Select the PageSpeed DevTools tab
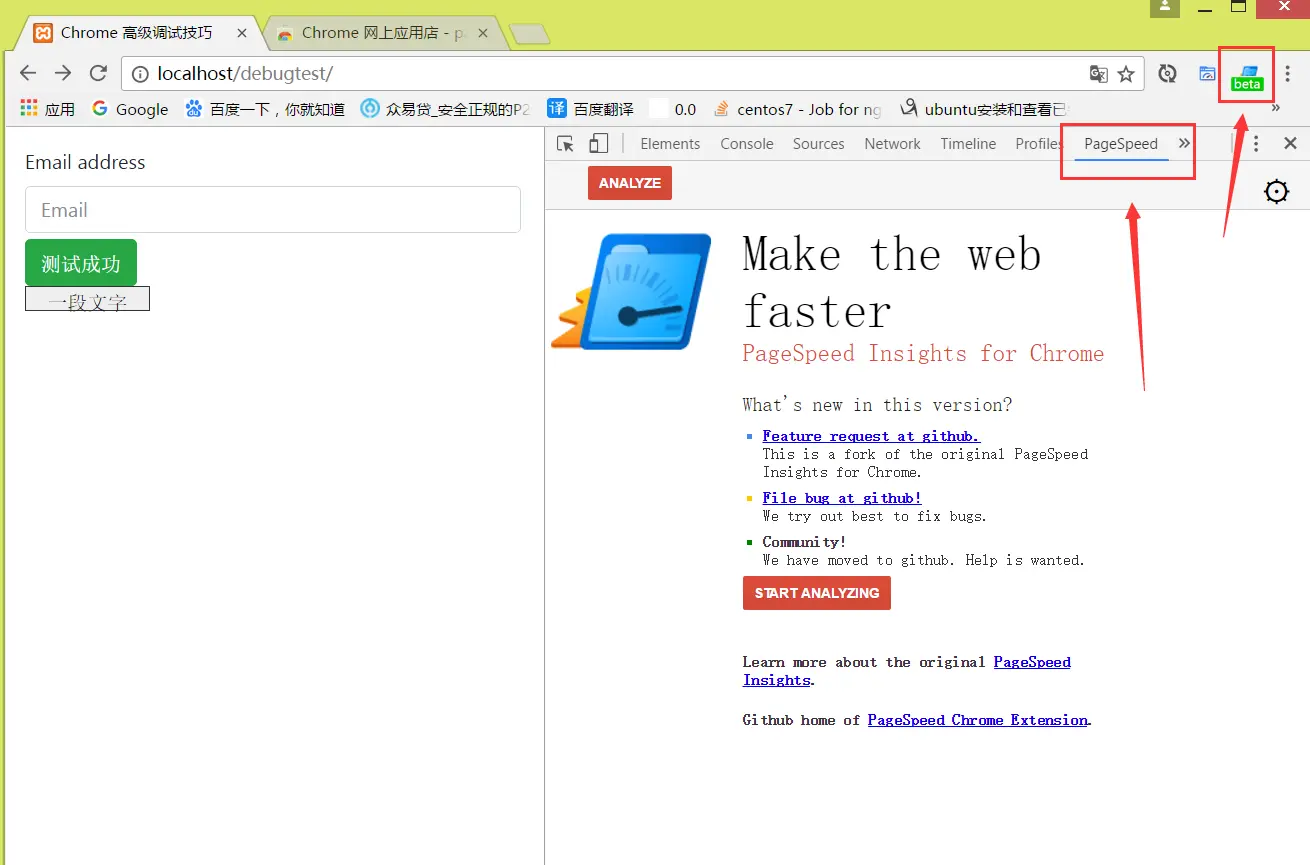 coord(1121,144)
